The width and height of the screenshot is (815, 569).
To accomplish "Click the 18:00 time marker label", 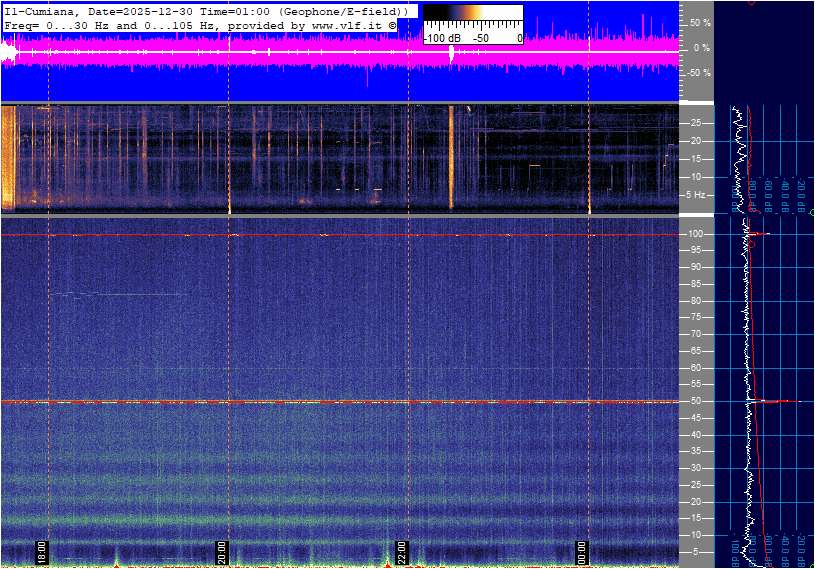I will point(42,552).
